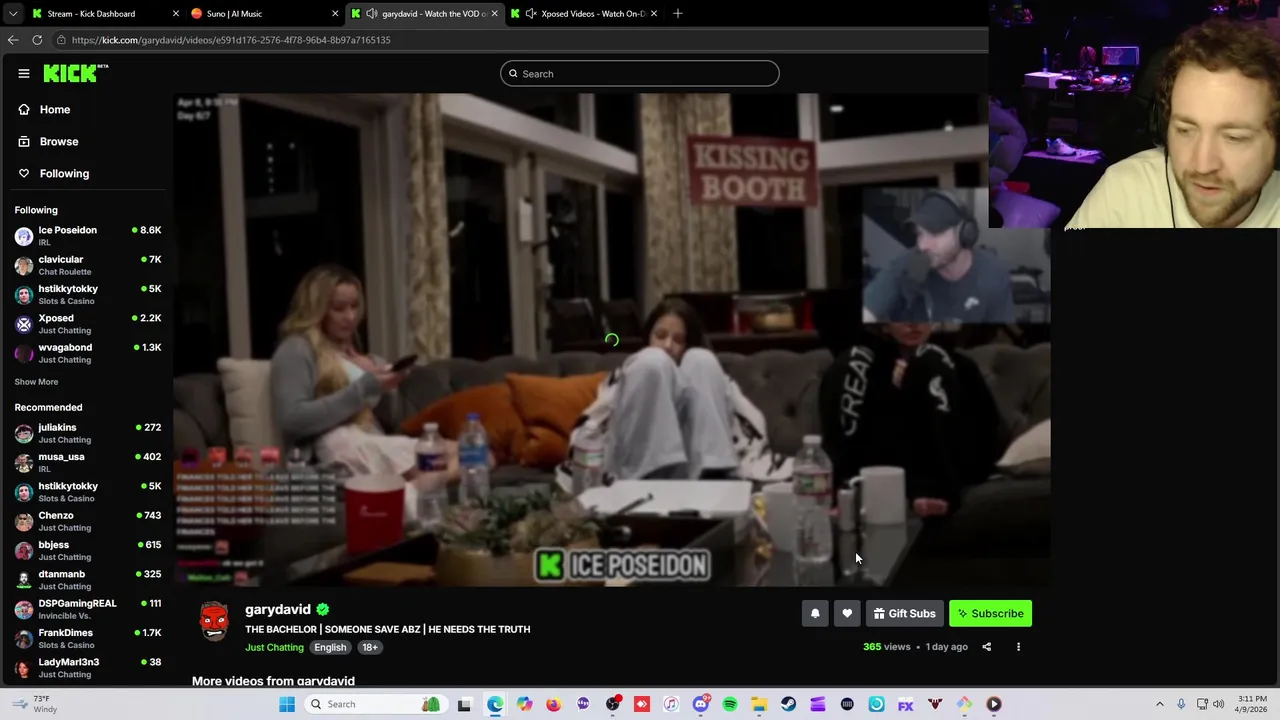Open Xposed channel in the Following list
Viewport: 1280px width, 720px height.
[x=88, y=323]
